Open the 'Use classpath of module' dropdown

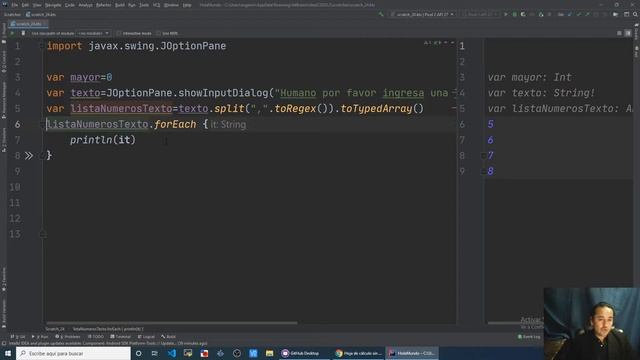[93, 33]
